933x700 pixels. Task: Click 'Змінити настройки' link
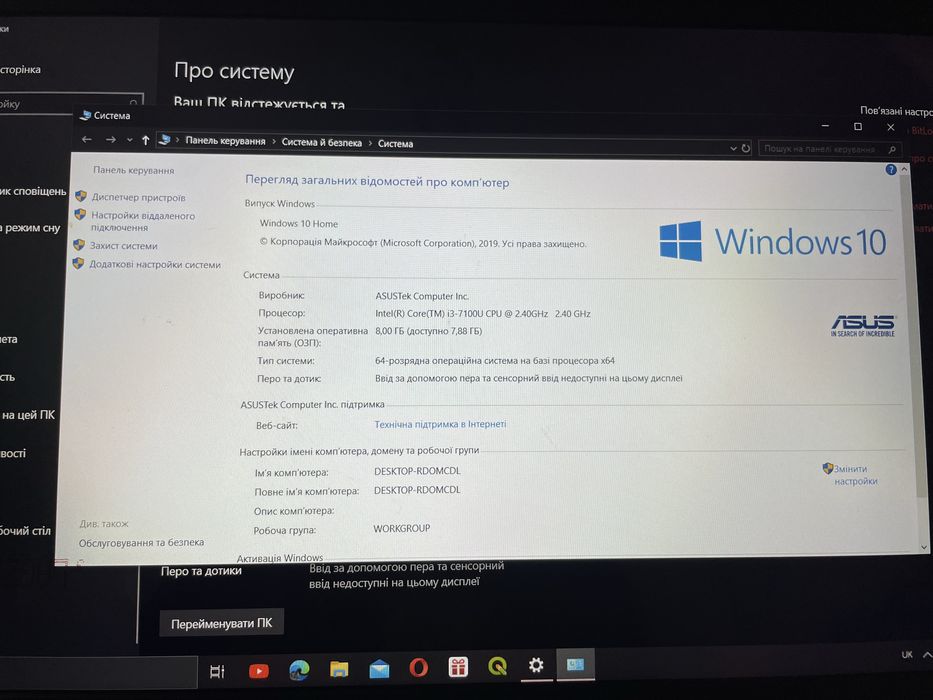pos(856,475)
